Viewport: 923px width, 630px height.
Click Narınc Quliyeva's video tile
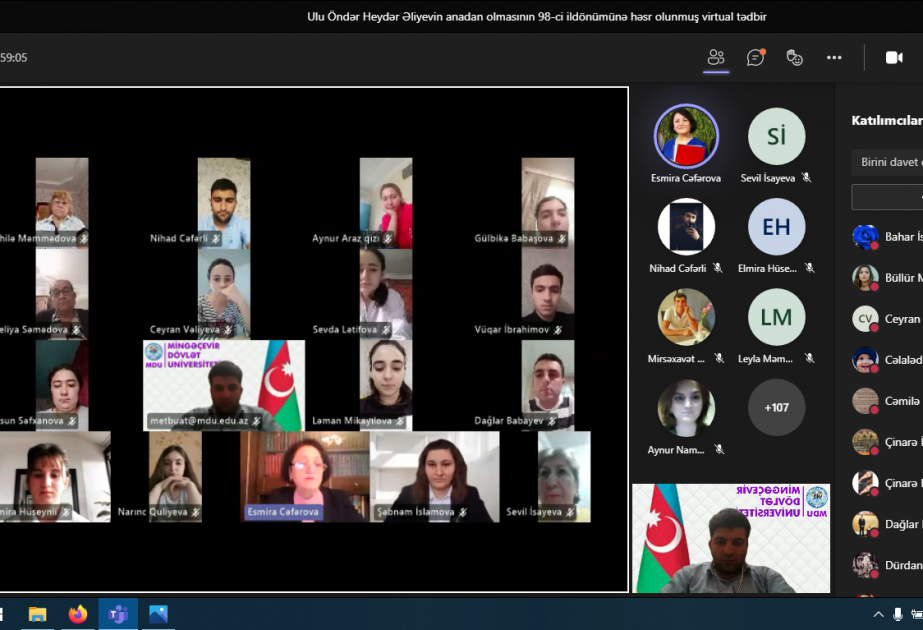(x=175, y=476)
